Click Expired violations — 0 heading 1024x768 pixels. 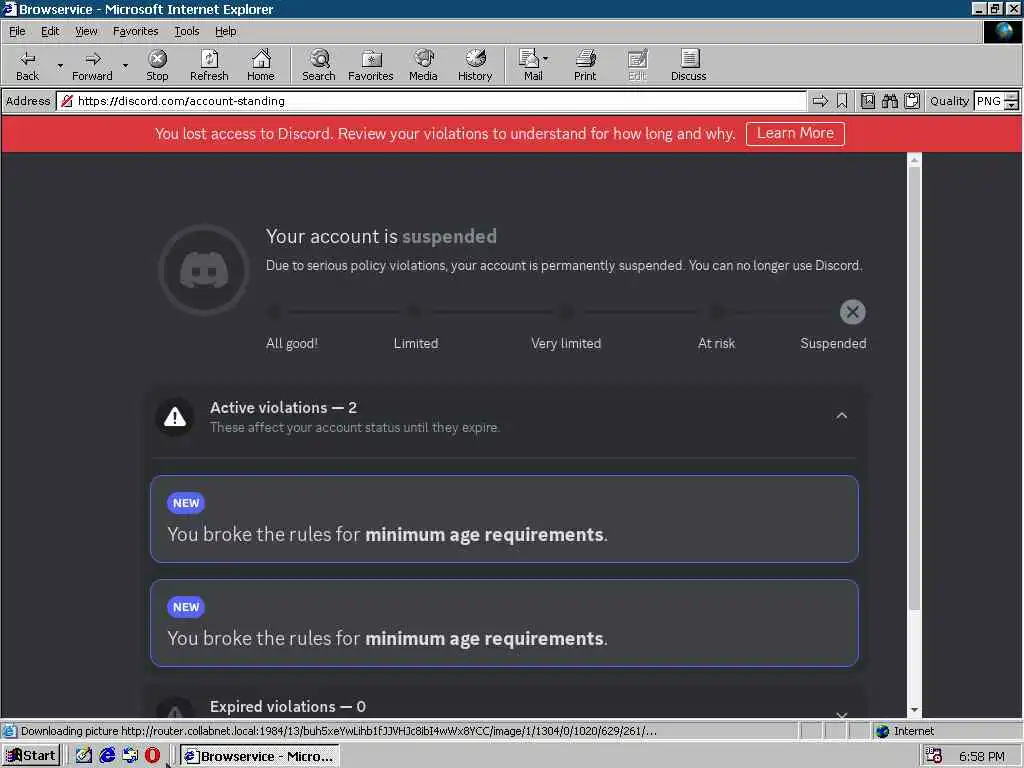(287, 707)
